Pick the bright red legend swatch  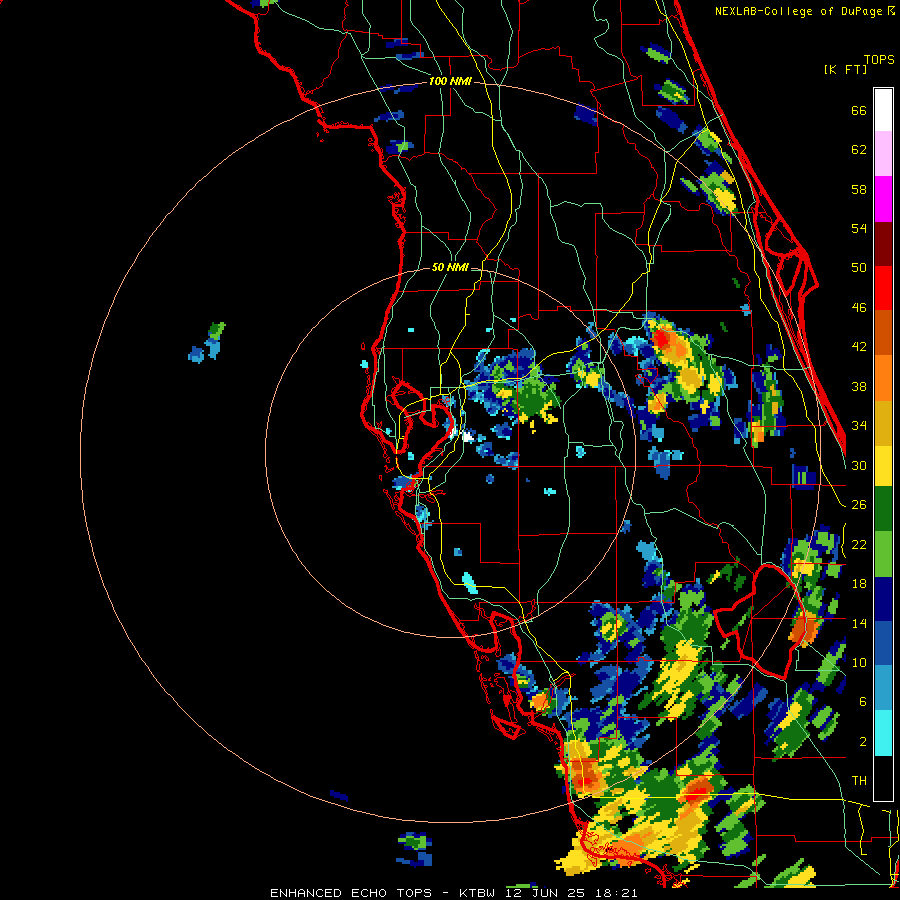(x=883, y=288)
